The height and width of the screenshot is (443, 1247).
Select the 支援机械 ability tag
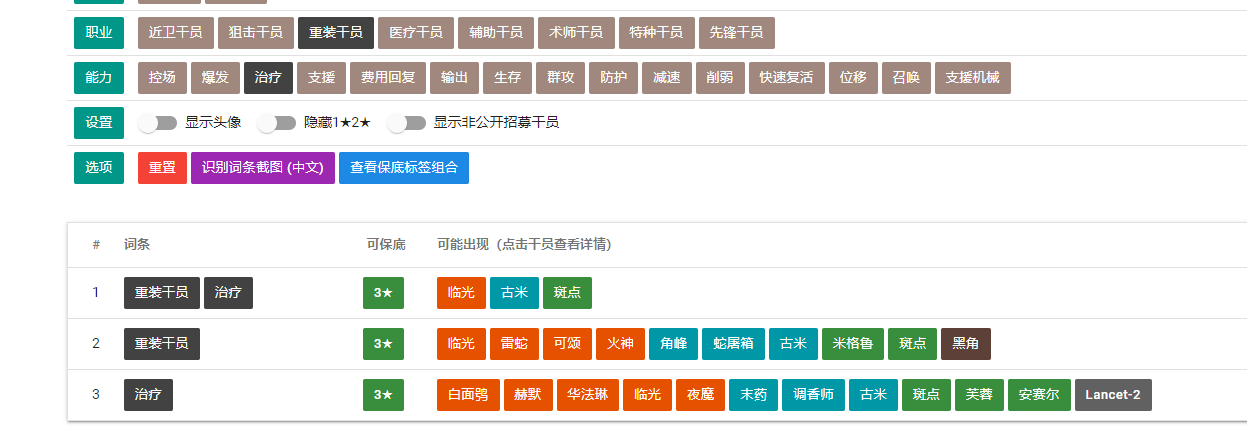(973, 78)
